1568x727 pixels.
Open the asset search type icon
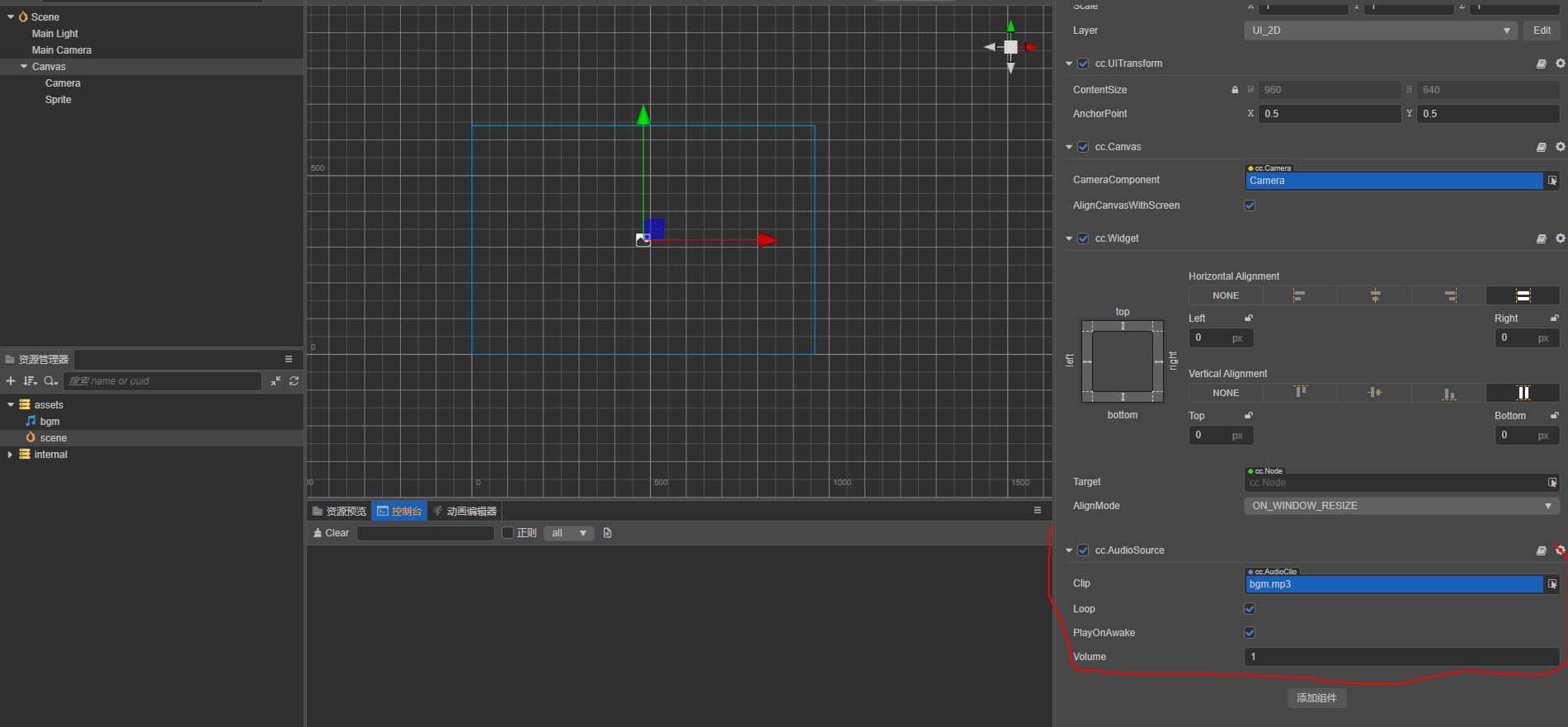click(51, 381)
